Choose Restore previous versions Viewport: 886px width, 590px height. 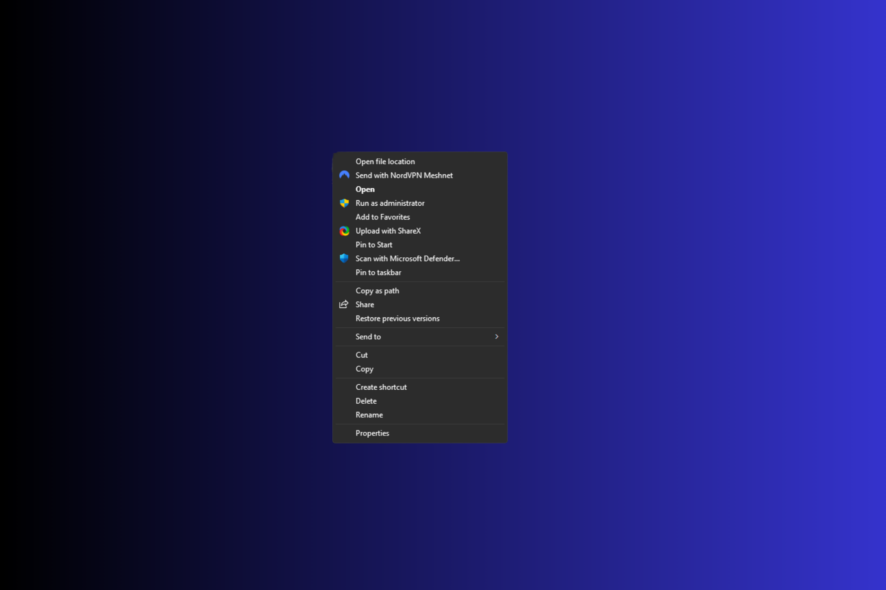point(420,318)
